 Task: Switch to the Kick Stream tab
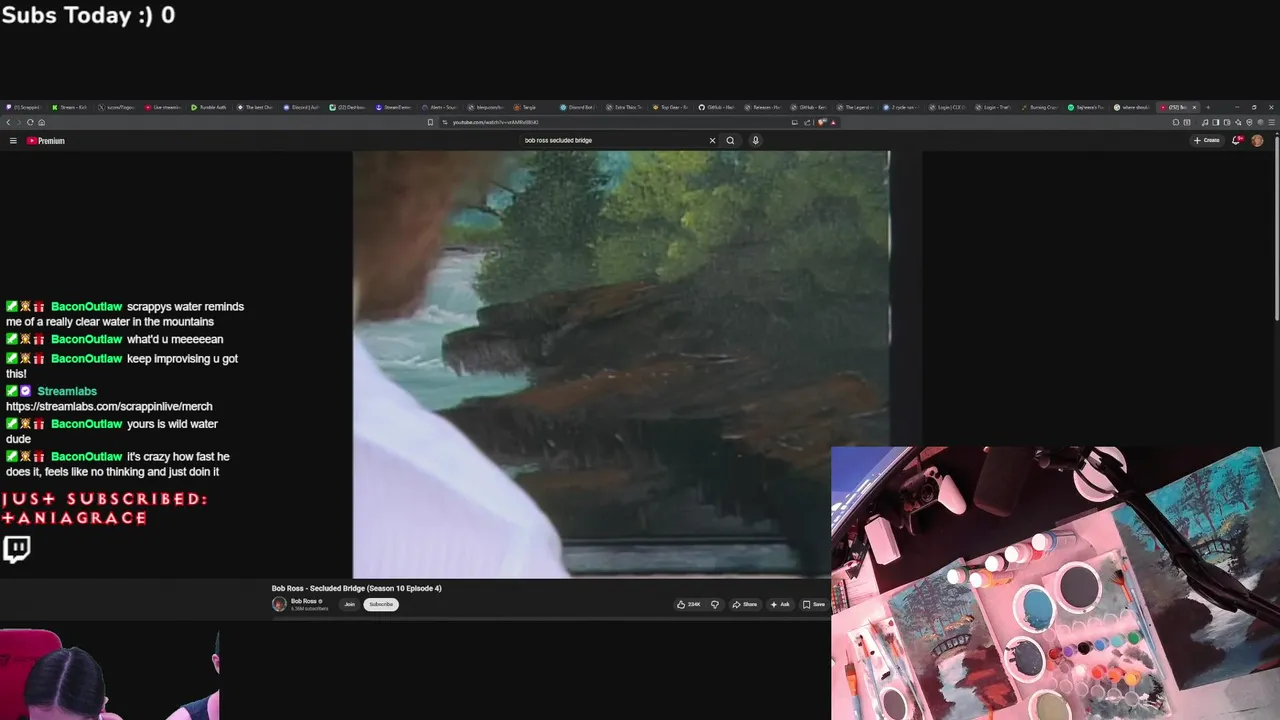[x=70, y=107]
